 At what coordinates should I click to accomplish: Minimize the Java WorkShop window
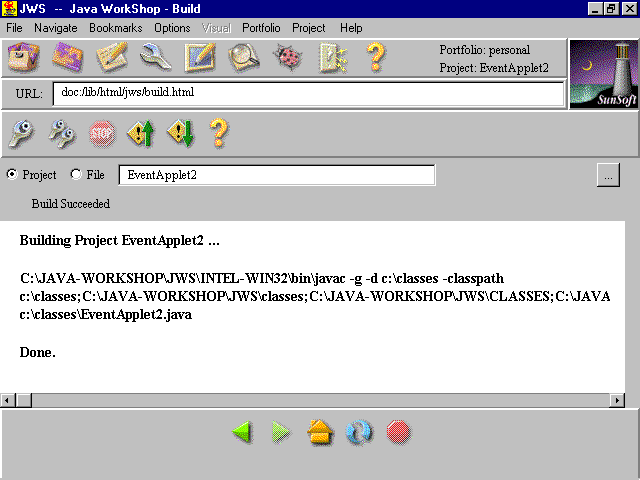click(x=595, y=9)
